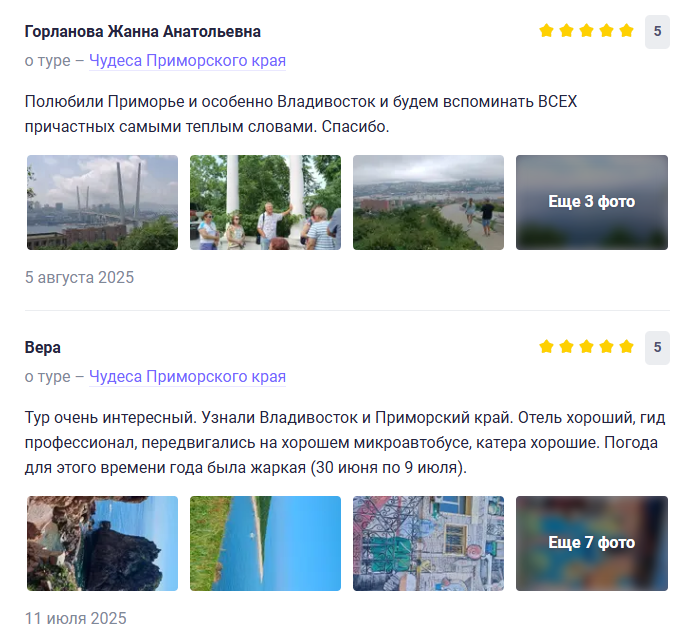681x644 pixels.
Task: Click third star in Вера's rating
Action: tap(587, 347)
